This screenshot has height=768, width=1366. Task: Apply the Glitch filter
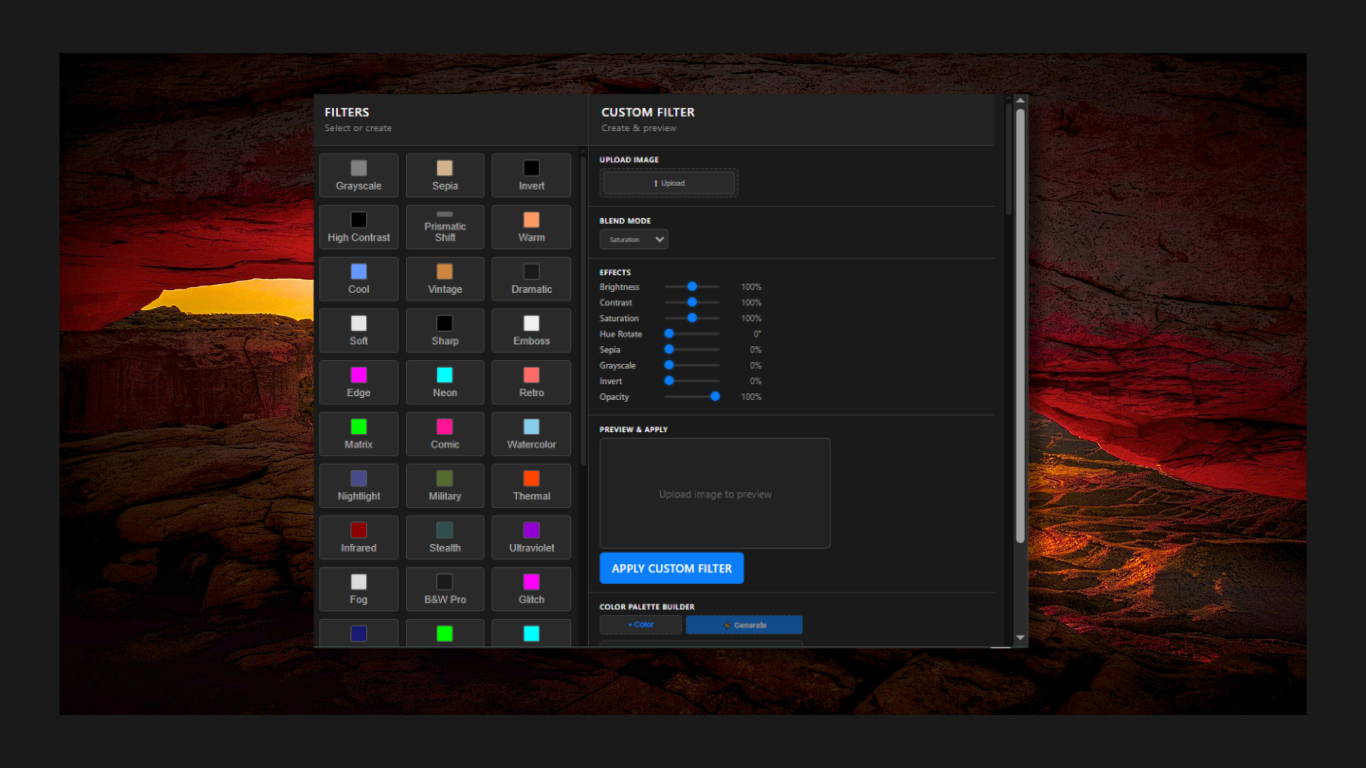point(530,589)
